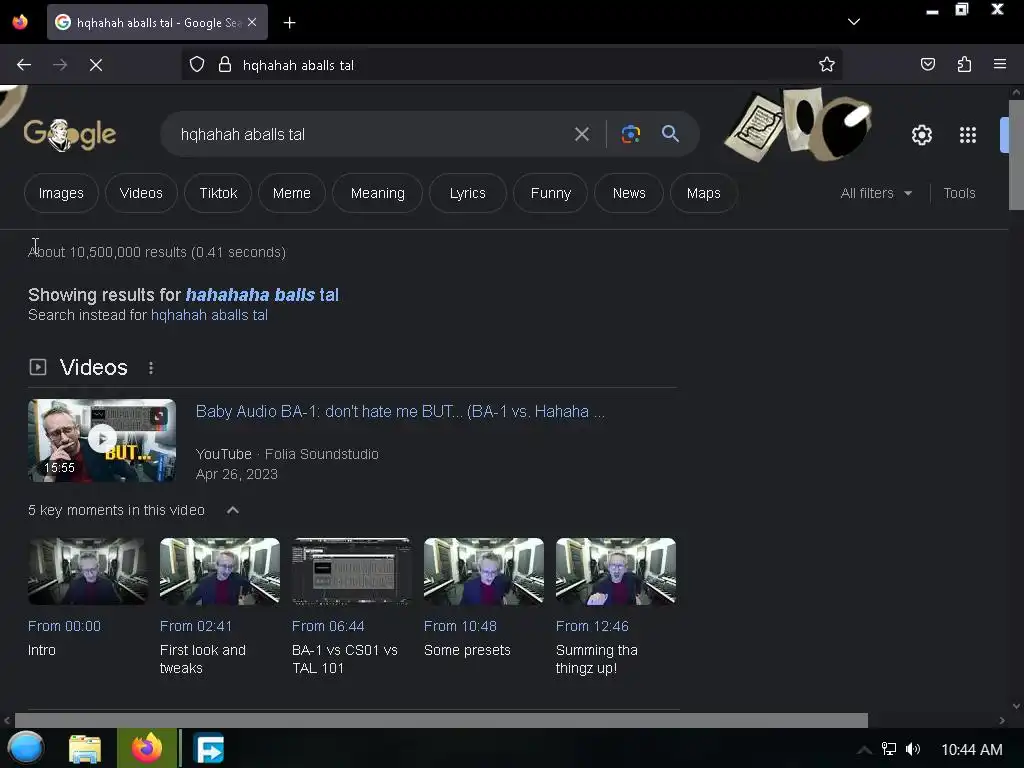Open the Intro key moment thumbnail
The height and width of the screenshot is (768, 1024).
[88, 571]
